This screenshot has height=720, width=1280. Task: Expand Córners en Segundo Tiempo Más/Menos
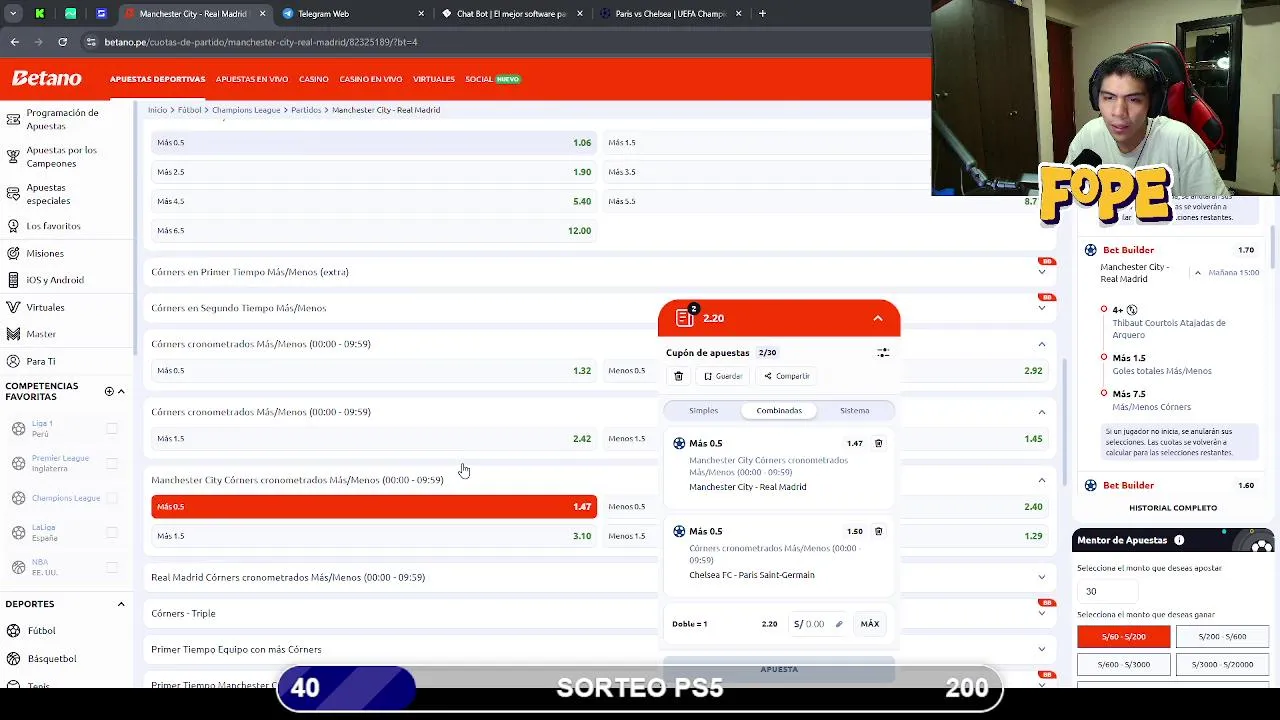1041,308
